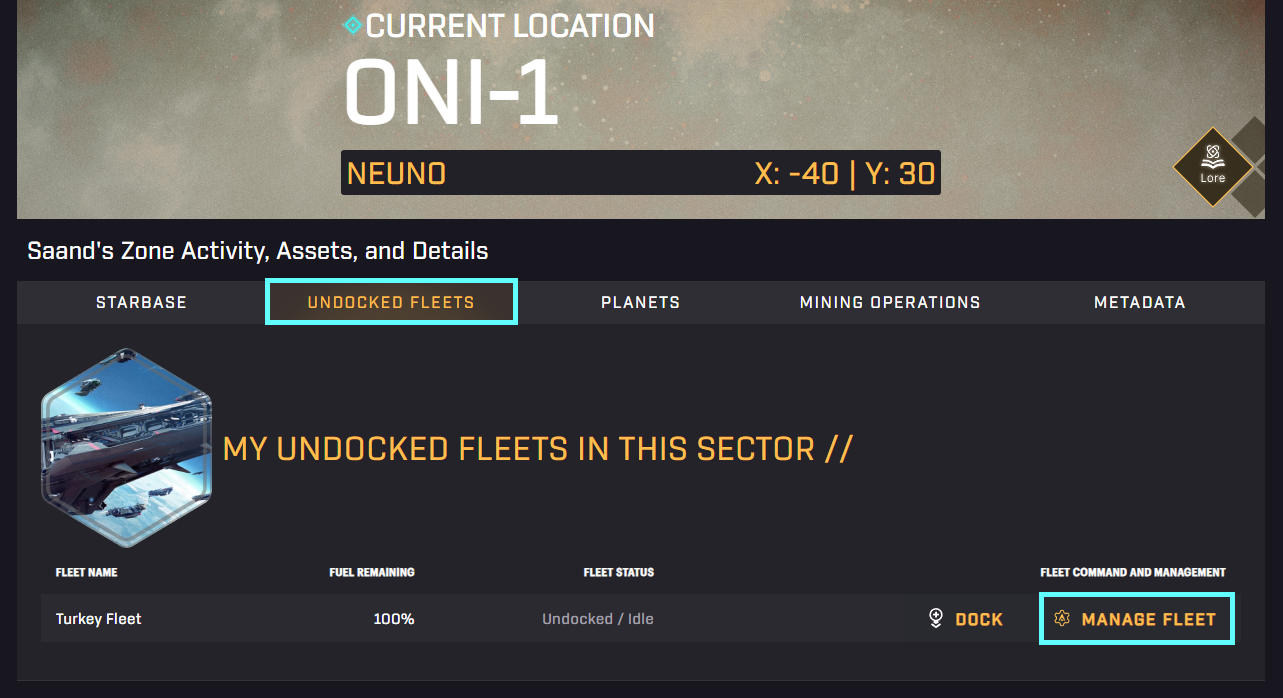1283x698 pixels.
Task: Go to the Mining Operations tab
Action: click(x=890, y=302)
